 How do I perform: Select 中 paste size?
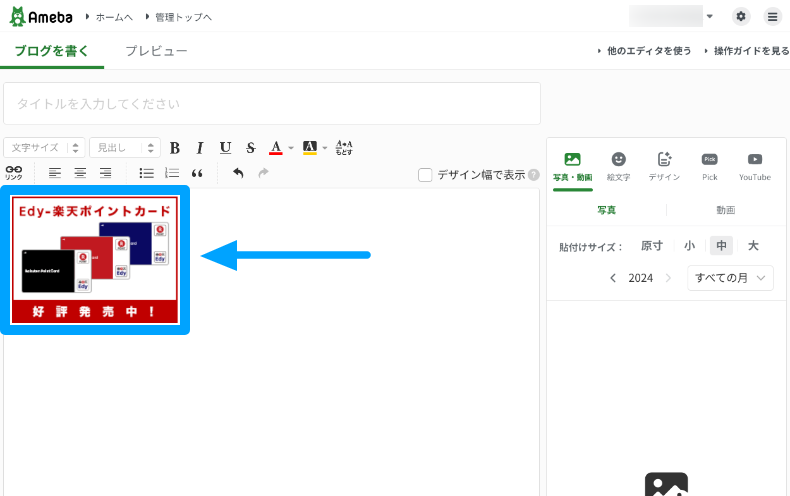pyautogui.click(x=721, y=246)
